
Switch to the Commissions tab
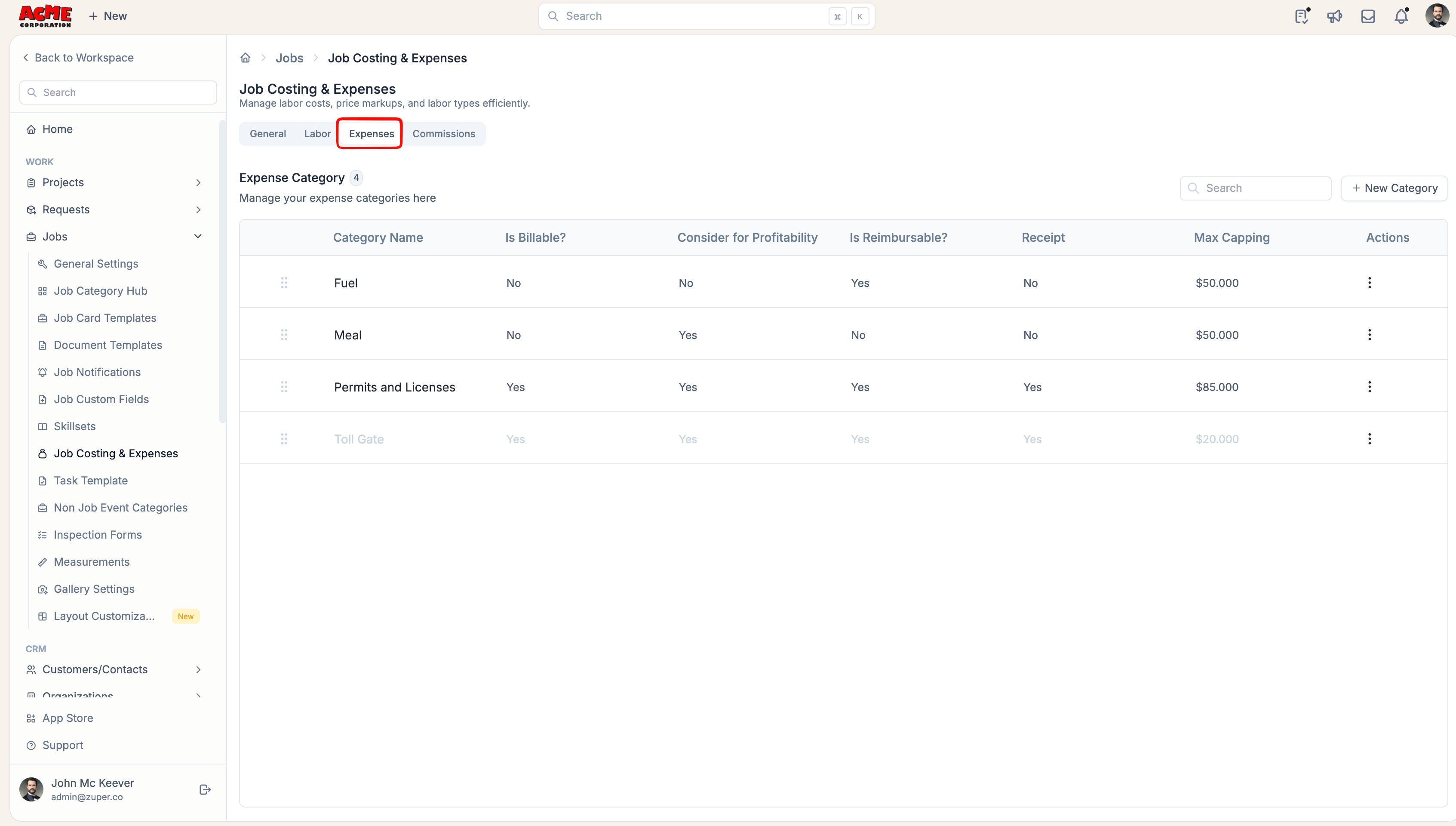[444, 134]
